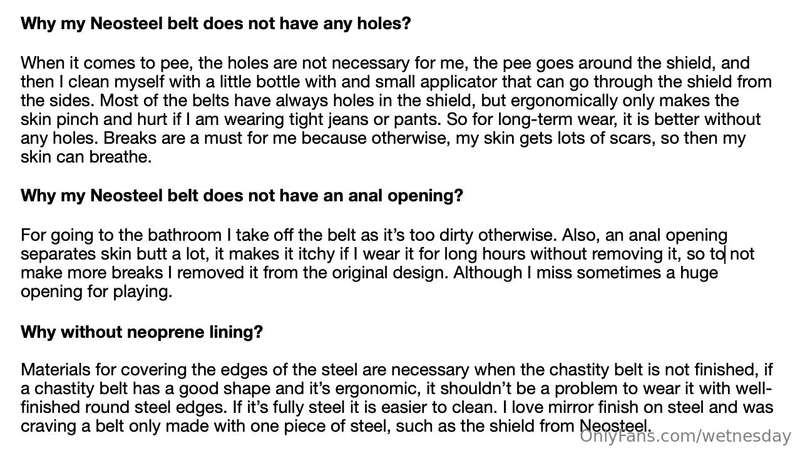This screenshot has width=800, height=454.
Task: Click the words "original design" in the second paragraph
Action: coord(389,273)
